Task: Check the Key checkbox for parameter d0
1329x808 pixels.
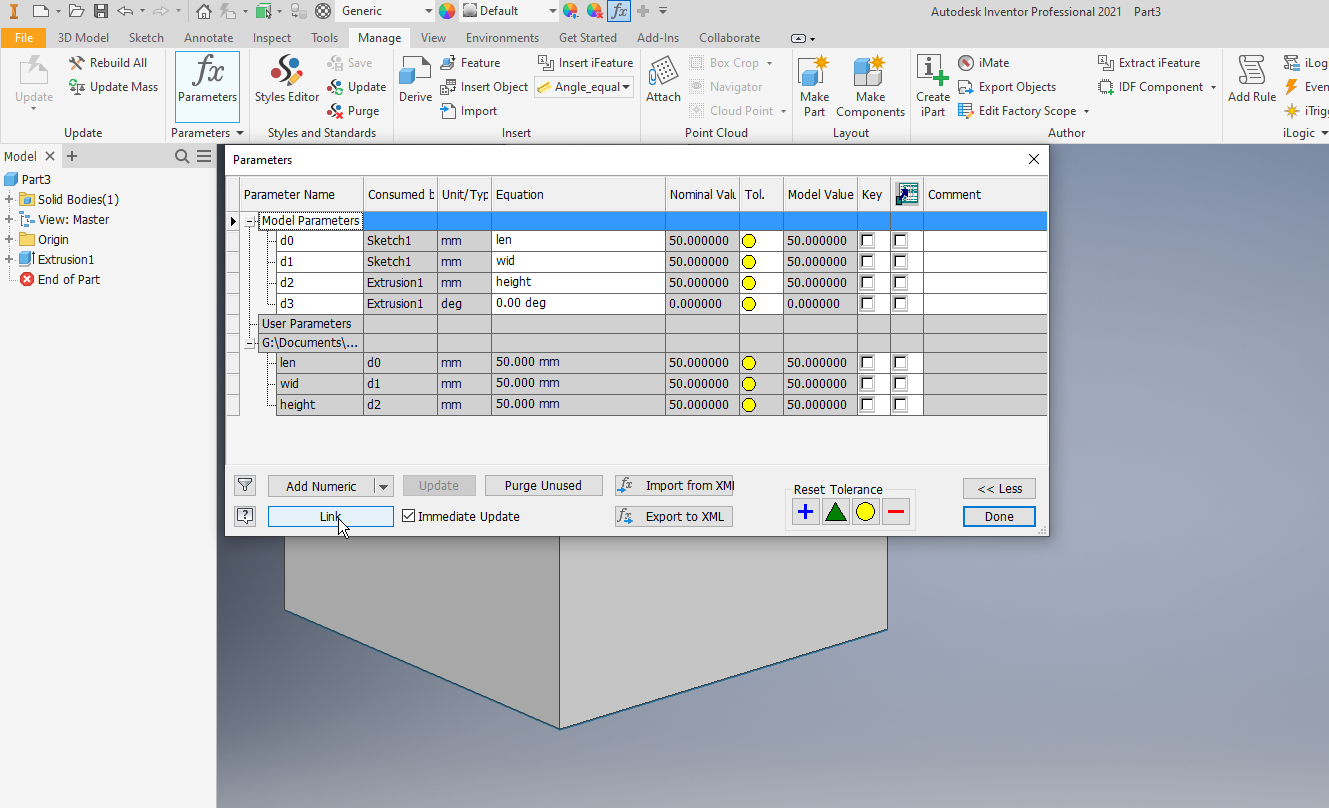Action: (867, 240)
